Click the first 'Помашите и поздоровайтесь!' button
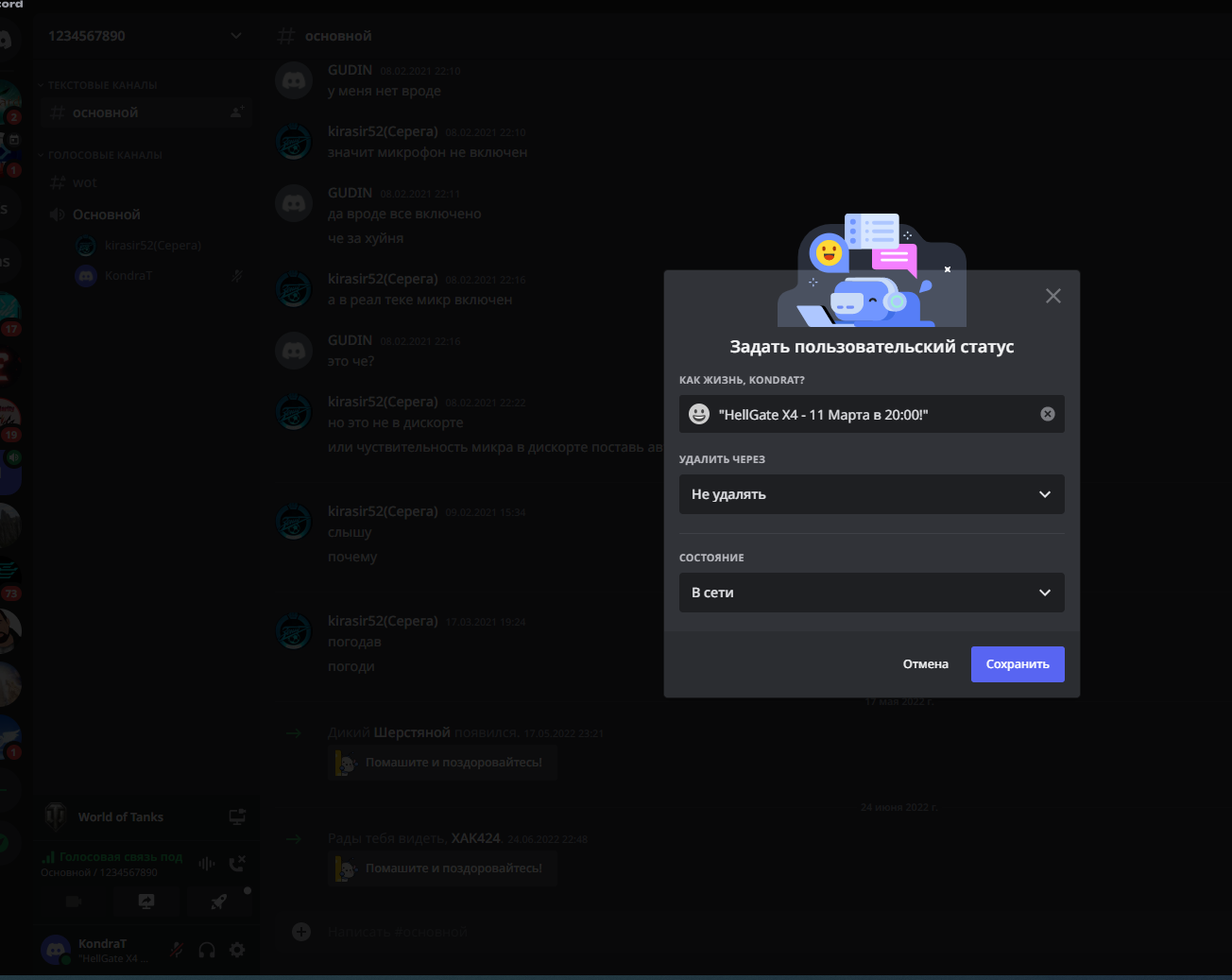The image size is (1232, 980). point(442,763)
